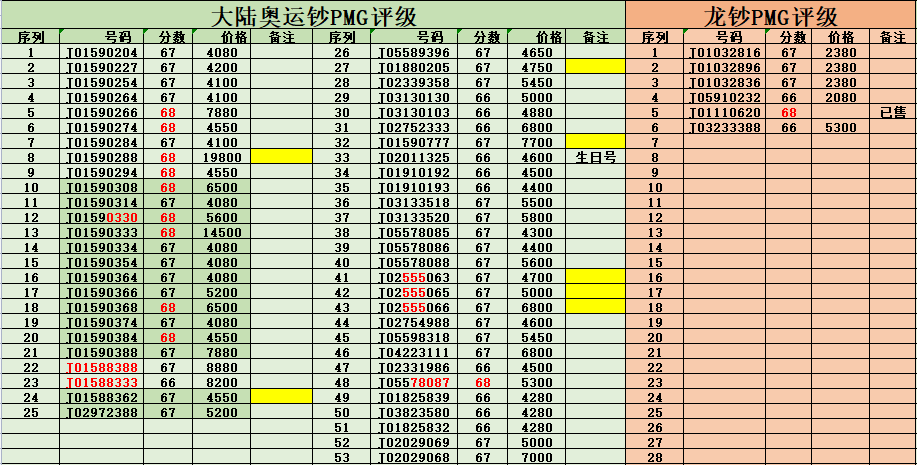Viewport: 917px width, 465px height.
Task: Click the price cell 5800
Action: [537, 218]
